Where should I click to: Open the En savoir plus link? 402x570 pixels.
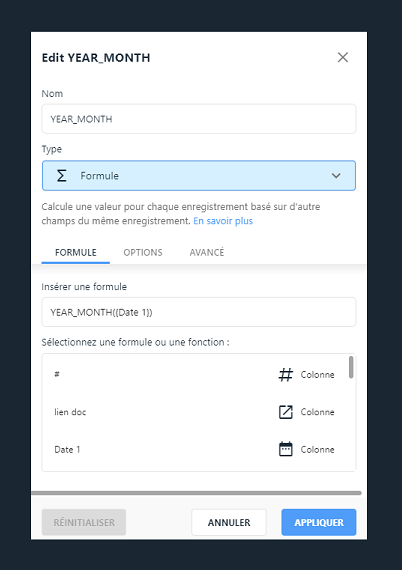click(223, 221)
